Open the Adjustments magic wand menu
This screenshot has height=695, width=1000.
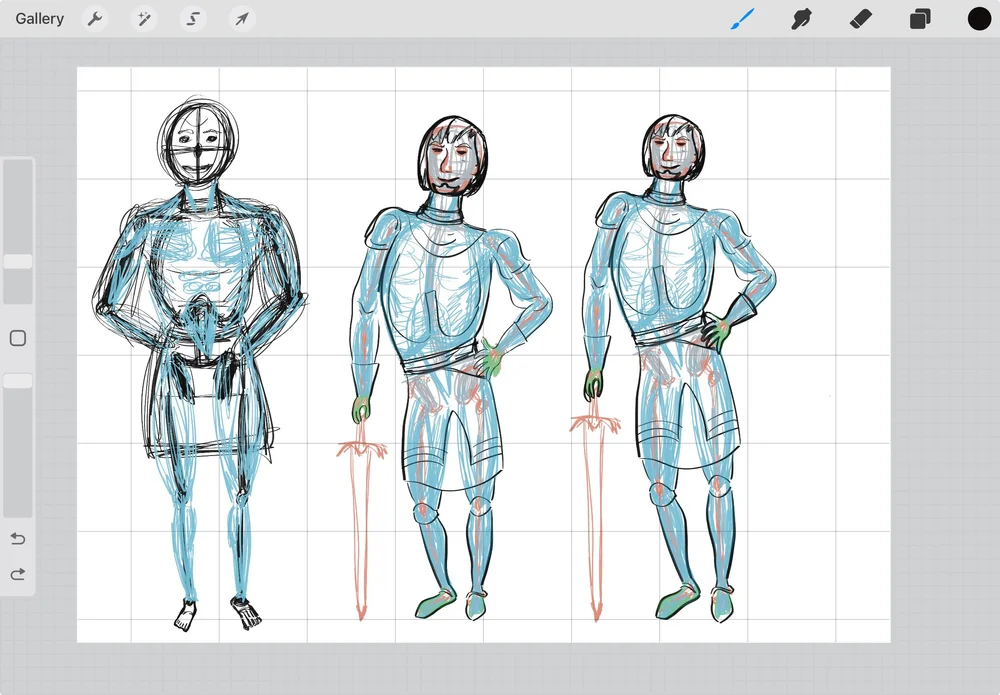144,18
